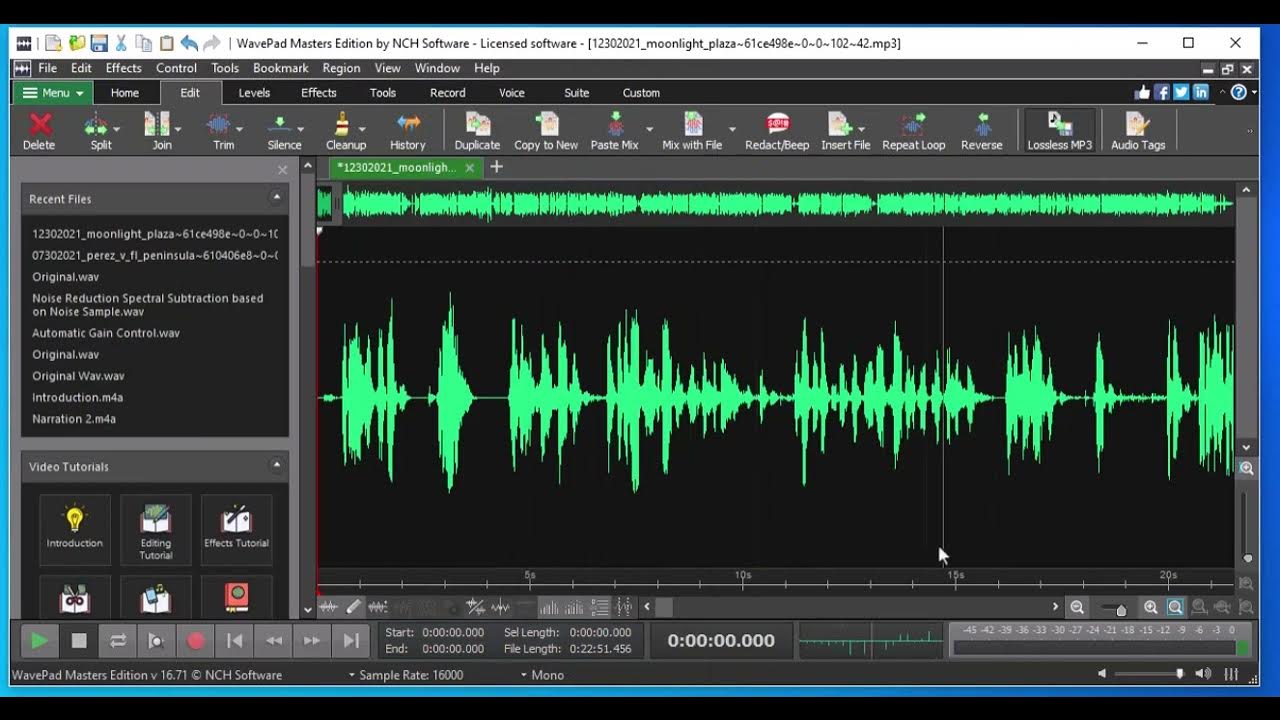The image size is (1280, 720).
Task: Switch to the Levels ribbon tab
Action: (254, 93)
